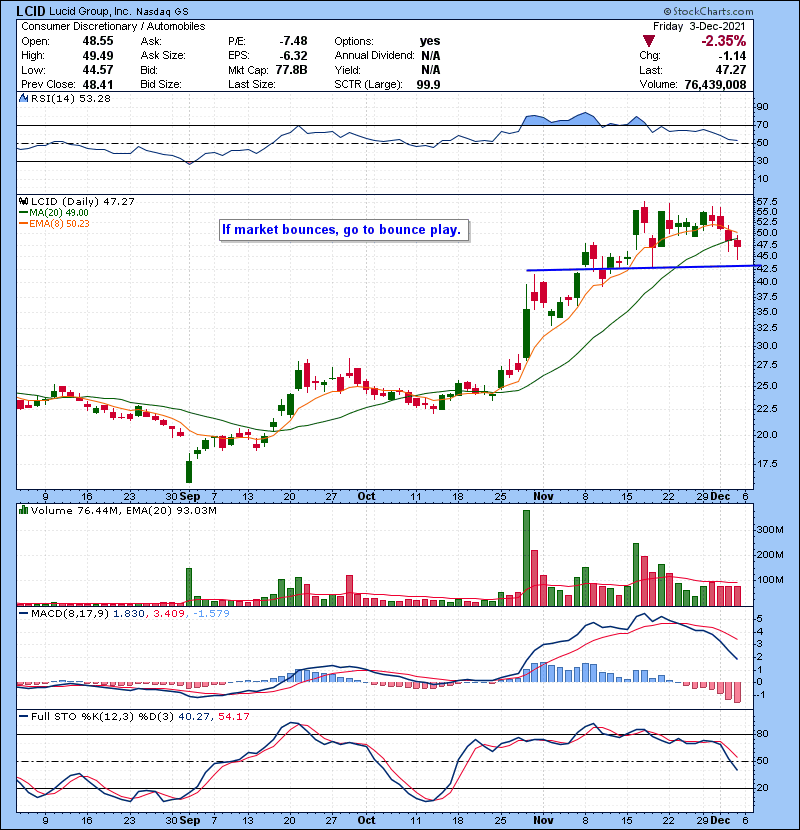Click the N/A next to Annual Dividend
Viewport: 800px width, 830px height.
[x=431, y=55]
